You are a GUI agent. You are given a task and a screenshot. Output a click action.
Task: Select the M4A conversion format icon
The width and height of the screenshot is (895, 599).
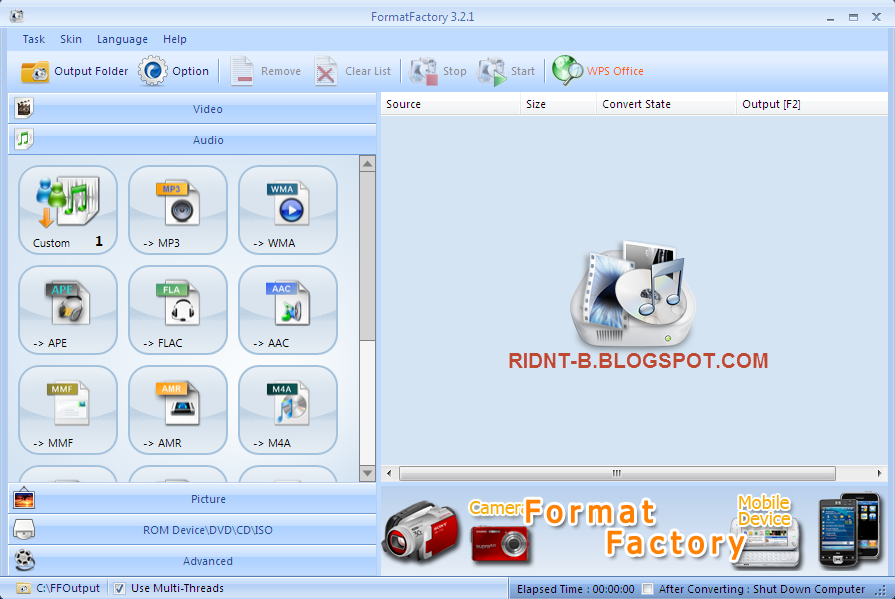click(x=287, y=410)
